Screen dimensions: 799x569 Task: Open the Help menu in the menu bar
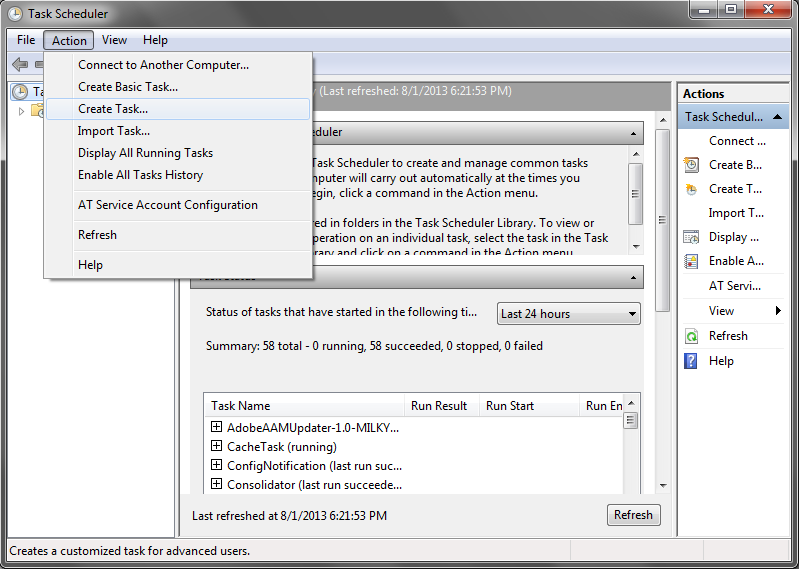[155, 40]
